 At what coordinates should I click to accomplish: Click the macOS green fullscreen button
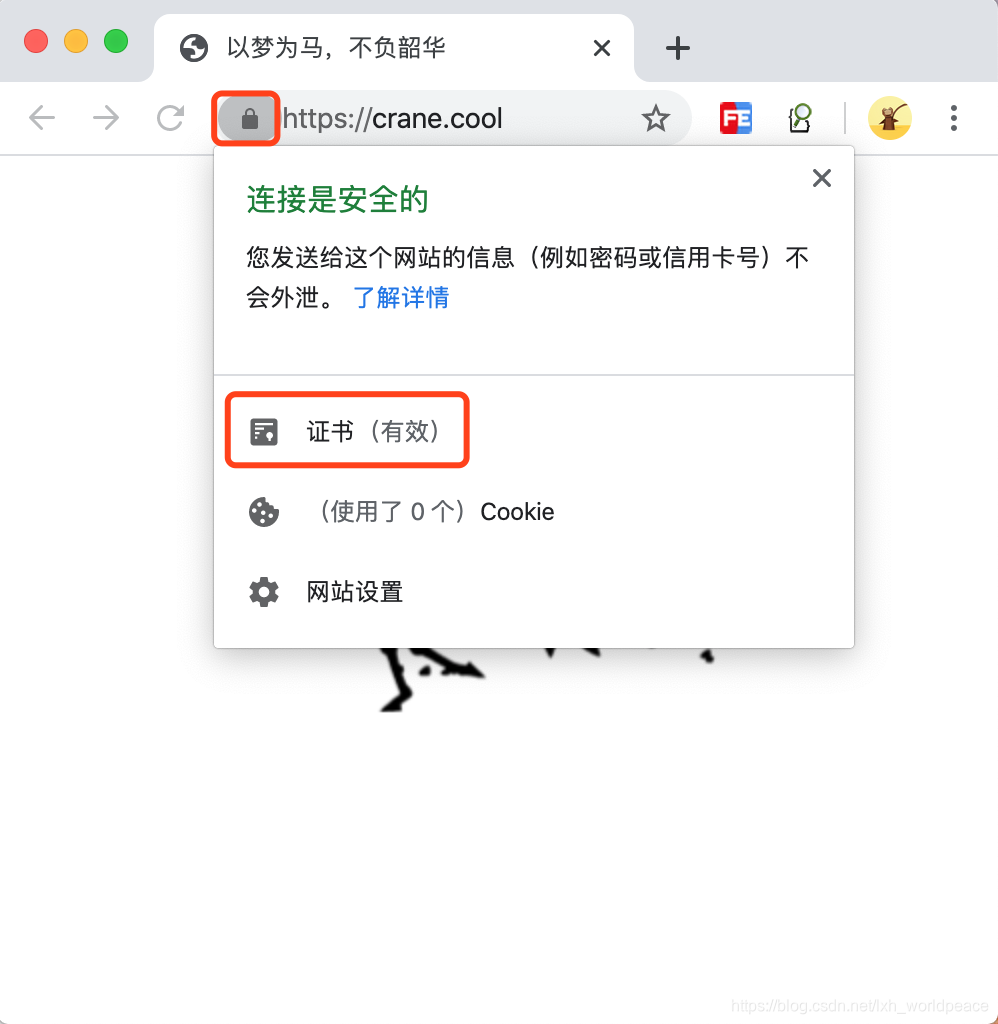[116, 41]
